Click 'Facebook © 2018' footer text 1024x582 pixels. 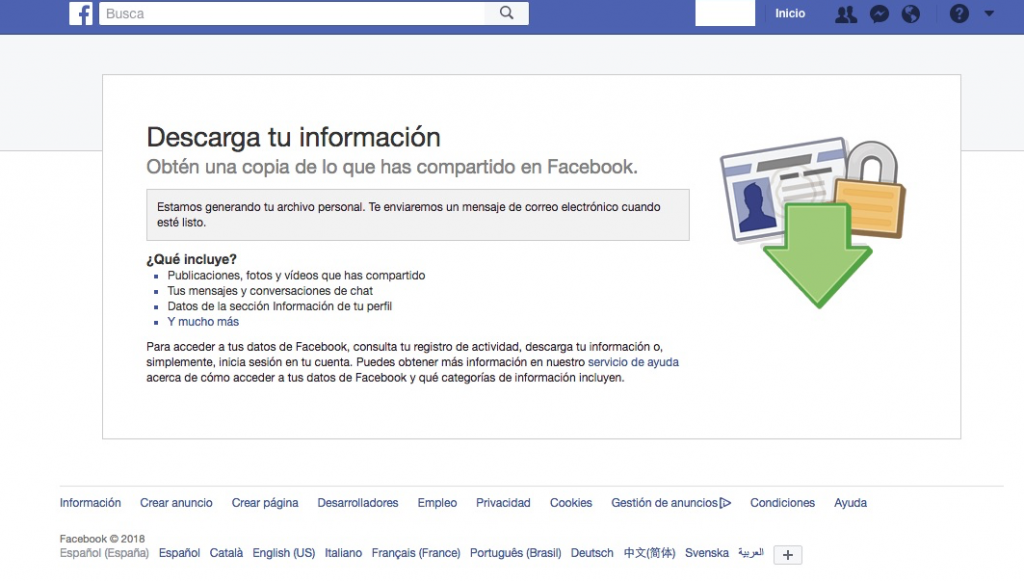coord(102,539)
